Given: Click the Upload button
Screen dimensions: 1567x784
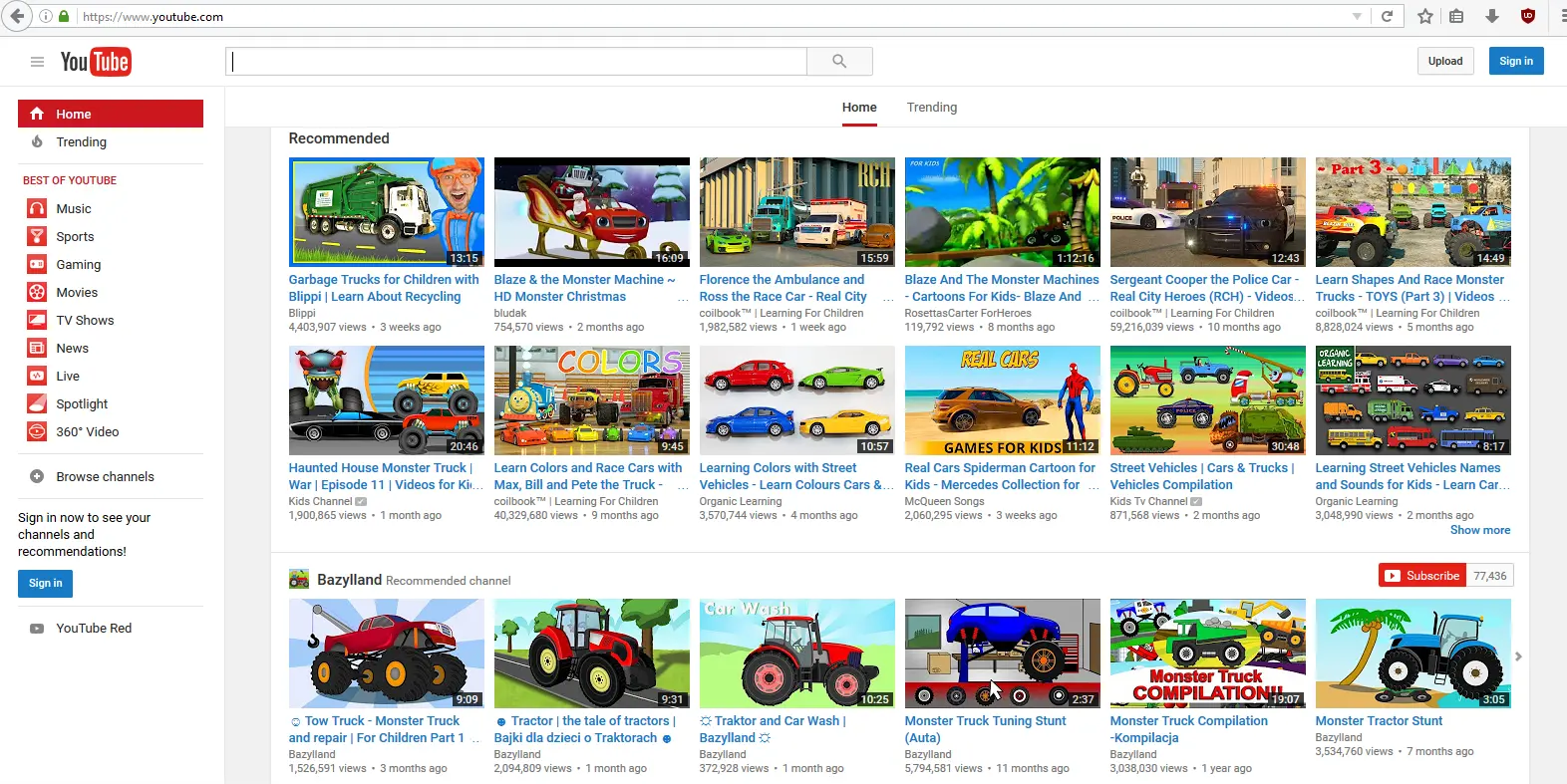Looking at the screenshot, I should coord(1444,61).
